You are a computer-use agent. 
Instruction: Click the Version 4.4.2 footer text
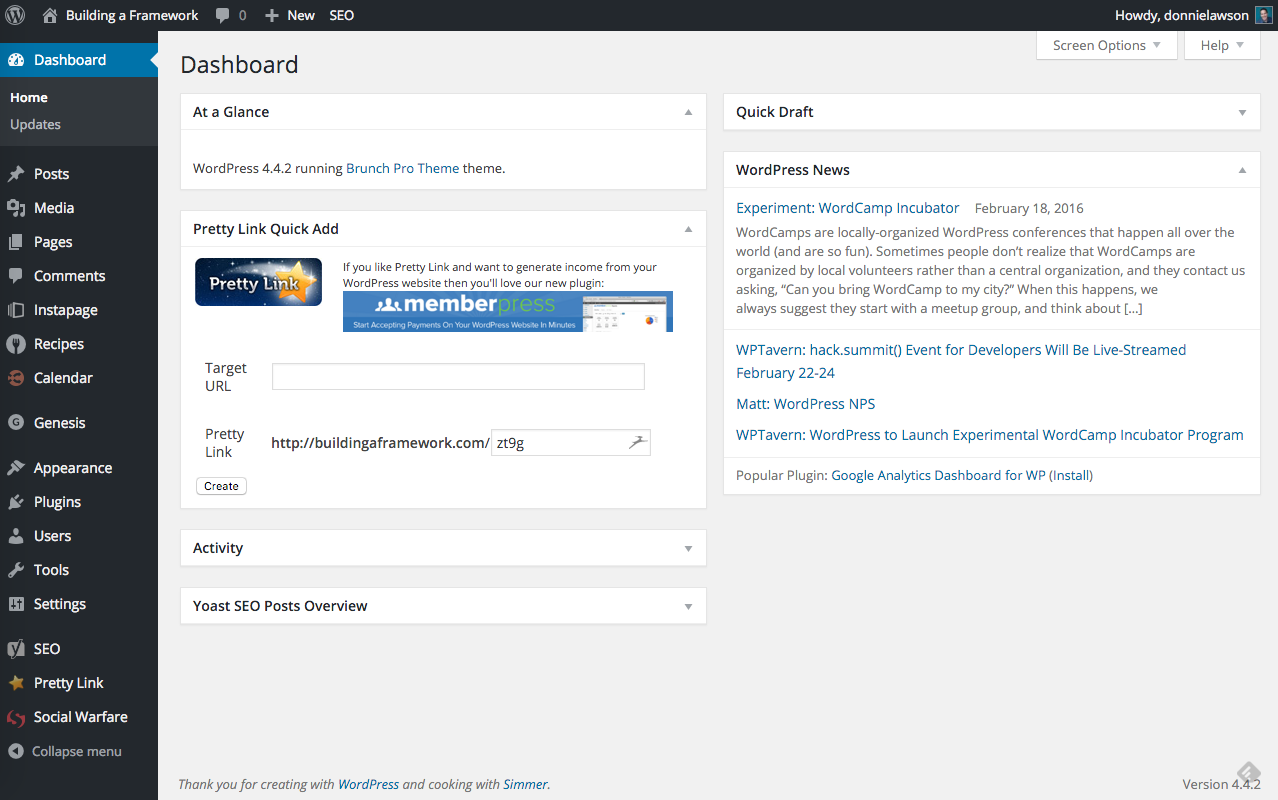1221,785
